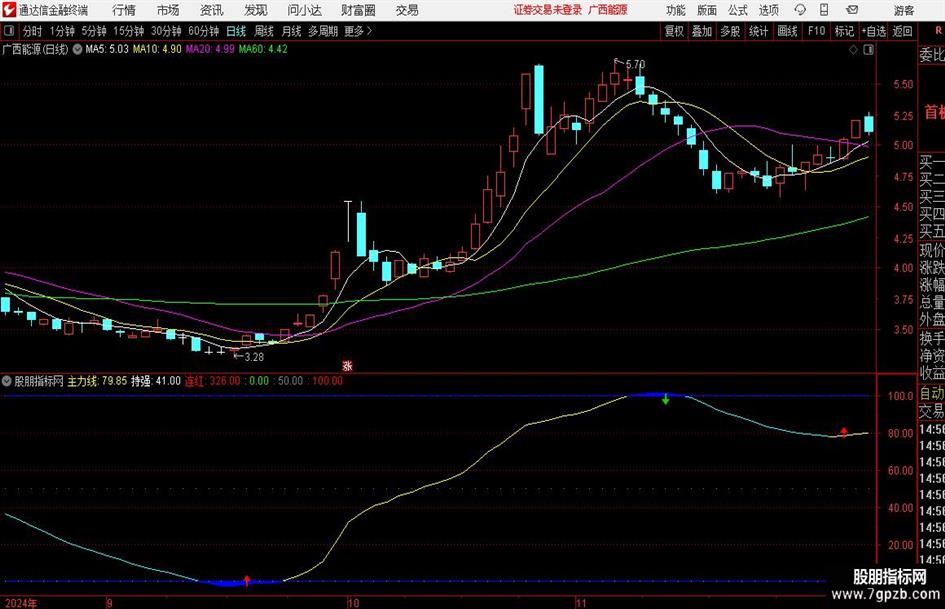
Task: Click the MA5: 5.03 label
Action: [x=107, y=49]
